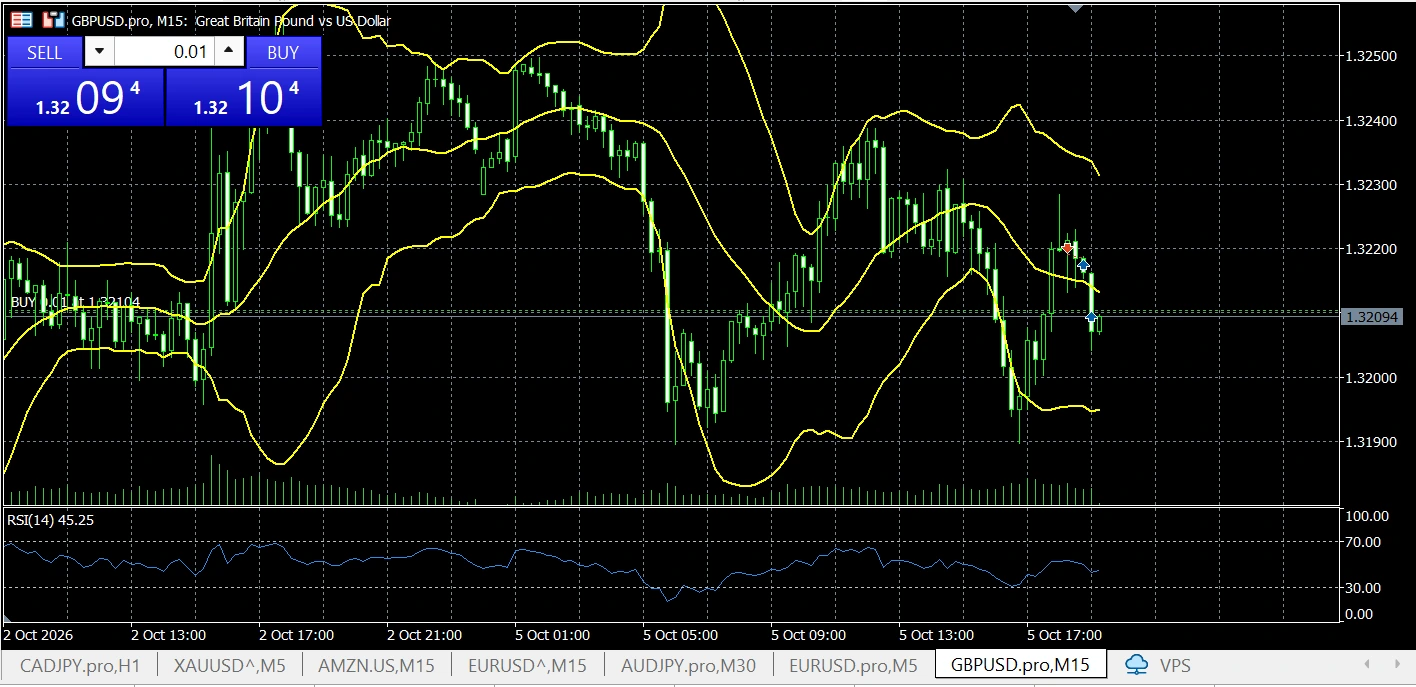Open the EURUSD^,M15 chart tab
The width and height of the screenshot is (1416, 687).
click(x=527, y=665)
